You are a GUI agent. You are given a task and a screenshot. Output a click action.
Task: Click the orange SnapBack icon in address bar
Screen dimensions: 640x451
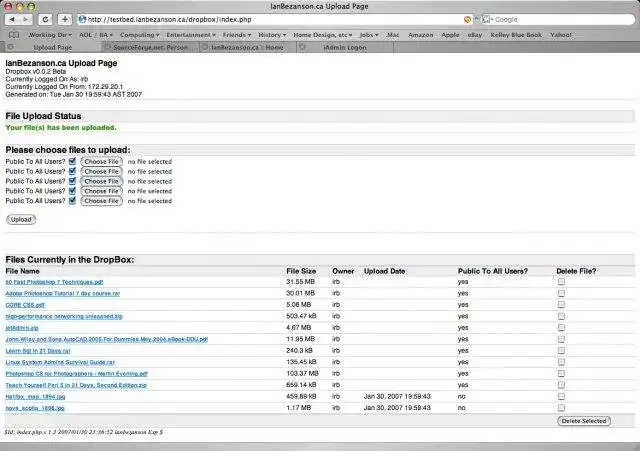[467, 19]
